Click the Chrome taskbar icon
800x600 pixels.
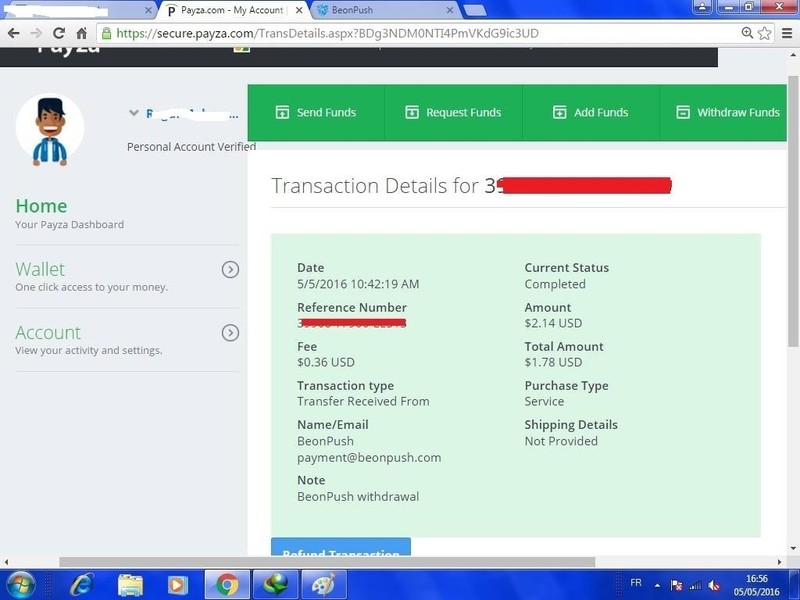[x=227, y=585]
